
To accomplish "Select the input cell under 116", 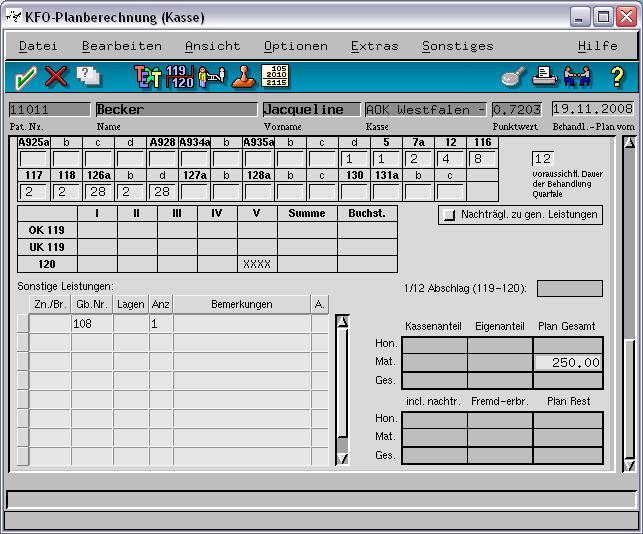I will coord(482,159).
